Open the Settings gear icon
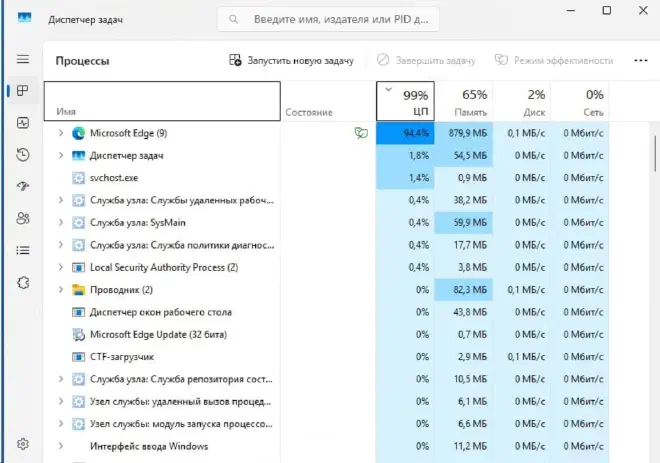660x463 pixels. (23, 444)
